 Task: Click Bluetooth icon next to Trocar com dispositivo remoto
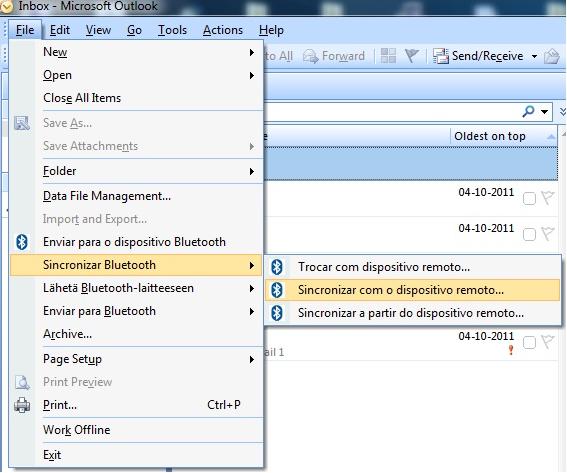pyautogui.click(x=277, y=267)
